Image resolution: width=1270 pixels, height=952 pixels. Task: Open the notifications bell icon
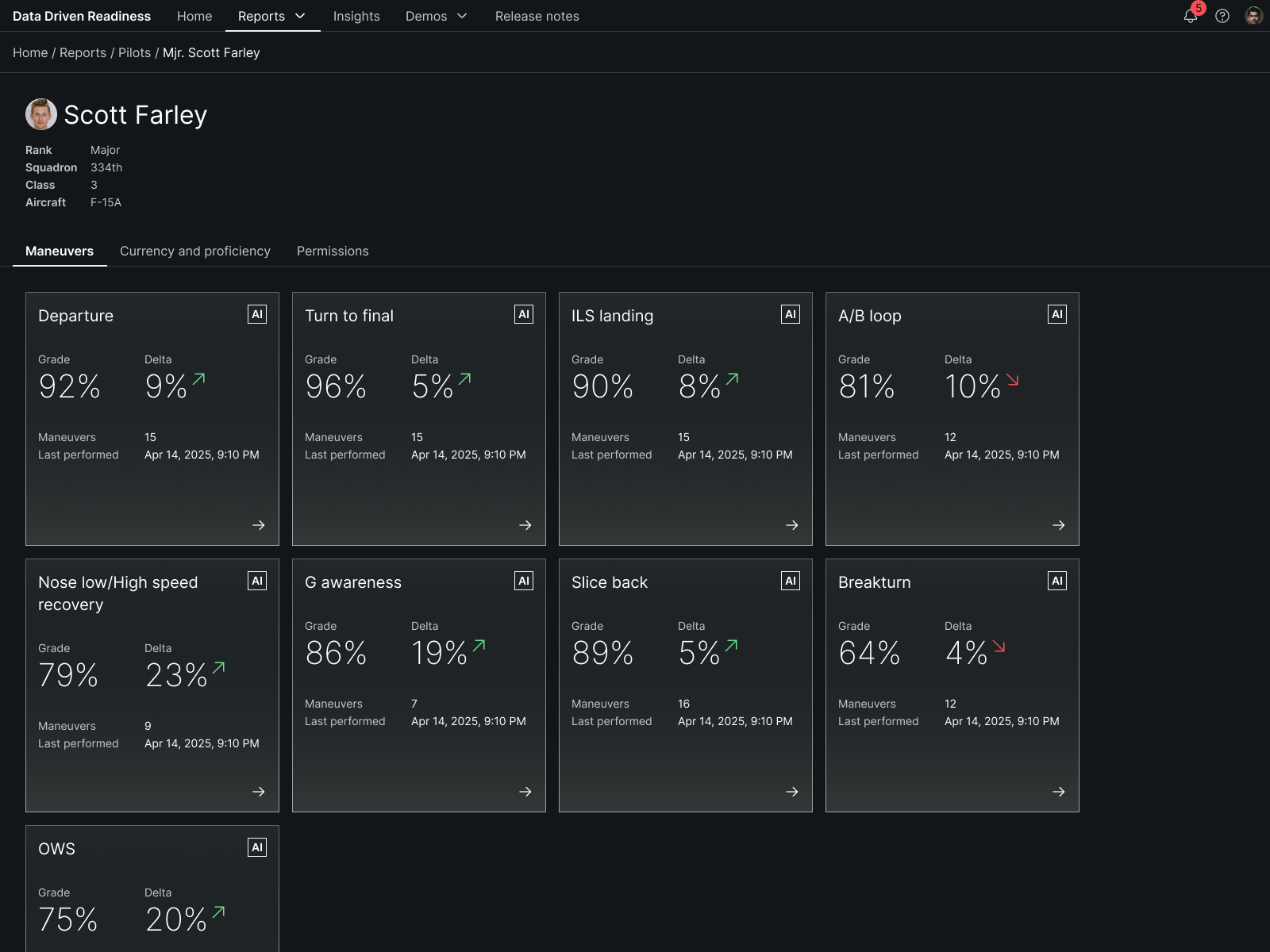pyautogui.click(x=1190, y=17)
